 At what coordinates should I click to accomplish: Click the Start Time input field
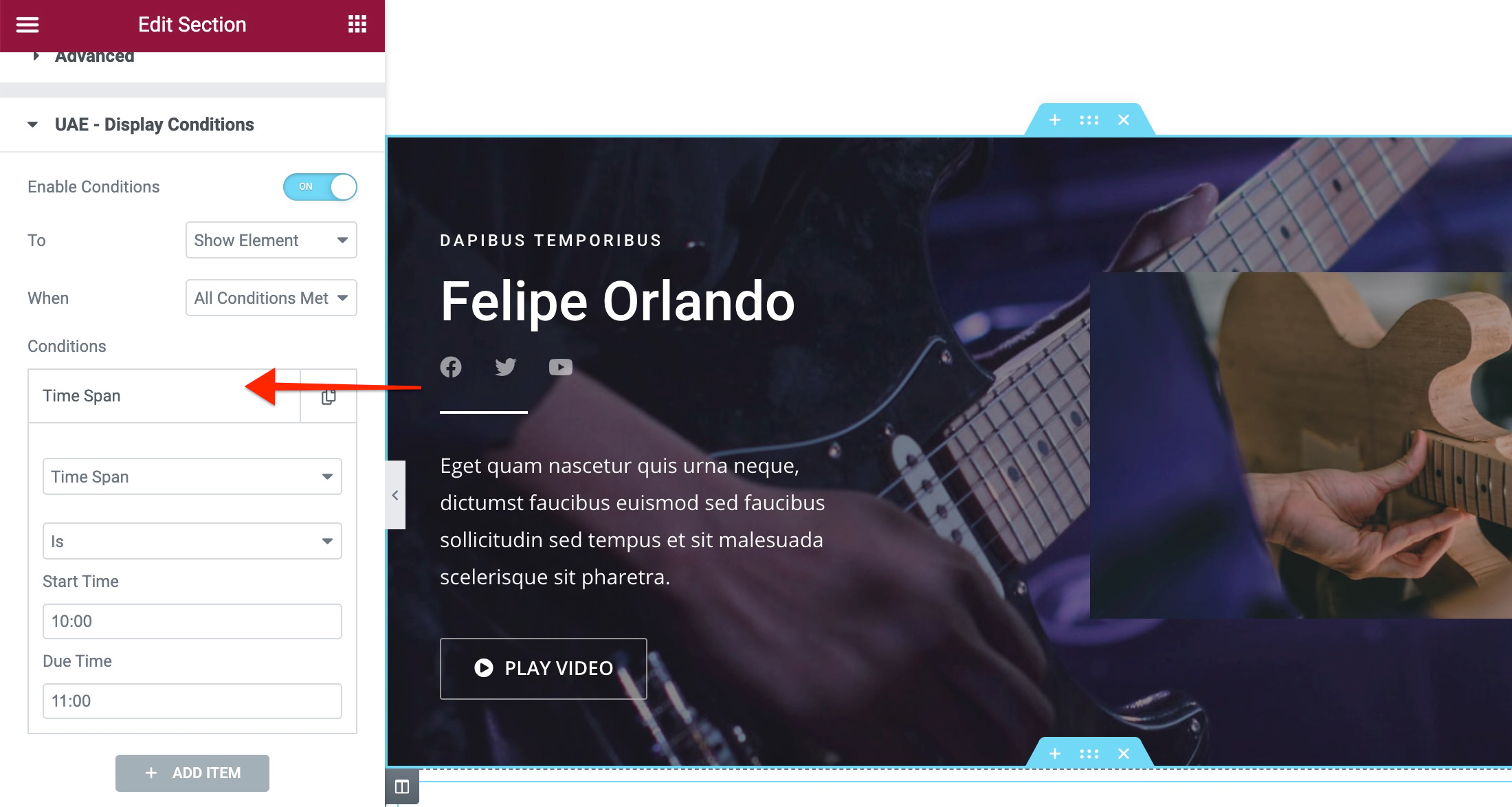tap(192, 620)
